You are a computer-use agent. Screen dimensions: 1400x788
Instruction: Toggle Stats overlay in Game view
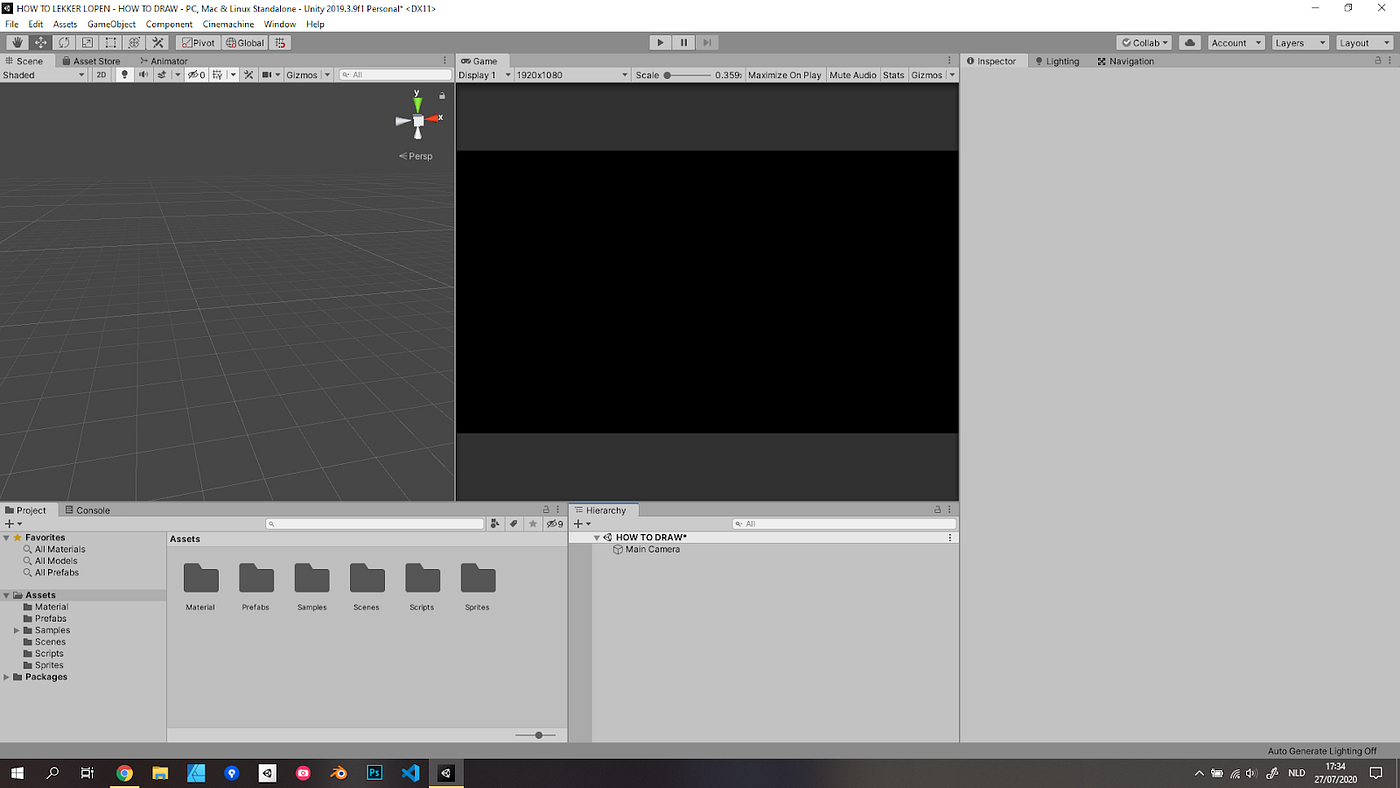[894, 75]
